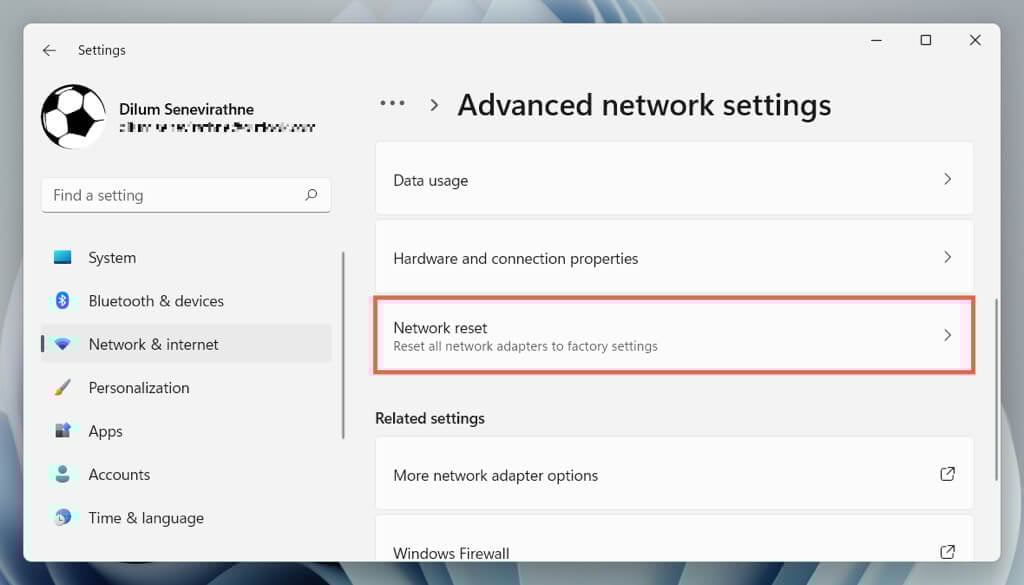The image size is (1024, 585).
Task: Click the Time & language globe icon
Action: (63, 518)
